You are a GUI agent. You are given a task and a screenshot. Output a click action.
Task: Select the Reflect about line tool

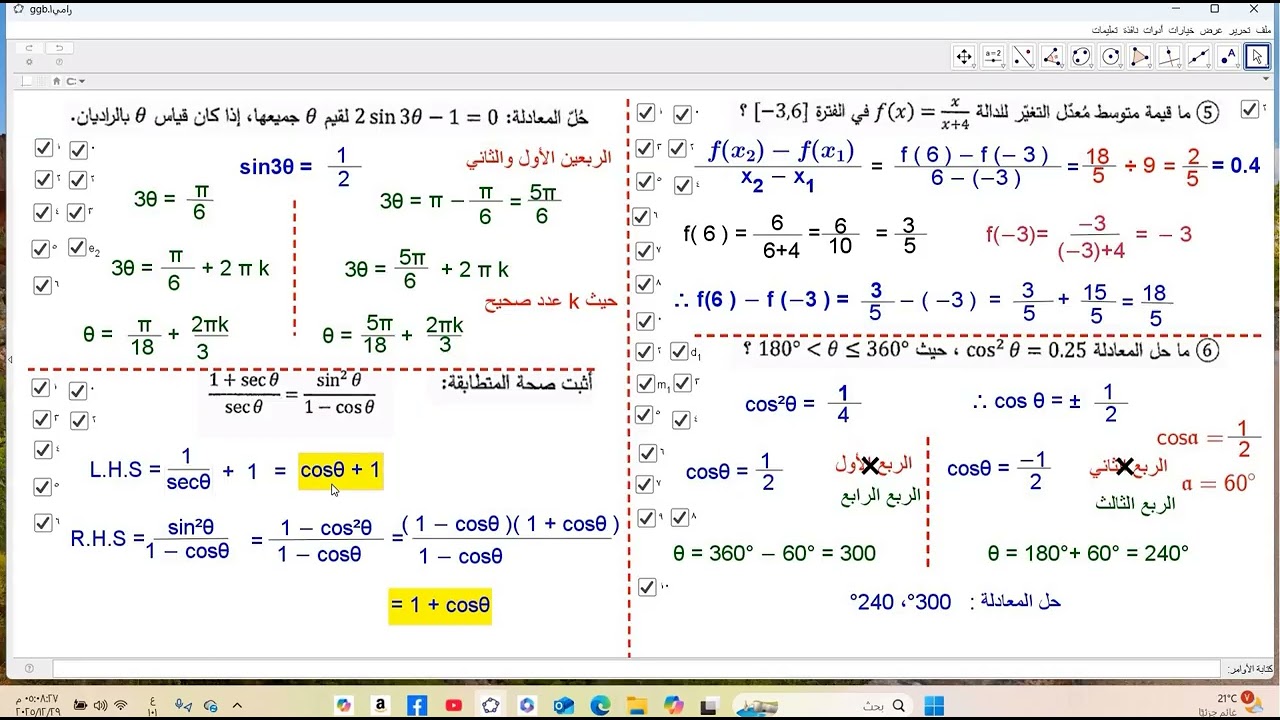pos(1023,57)
